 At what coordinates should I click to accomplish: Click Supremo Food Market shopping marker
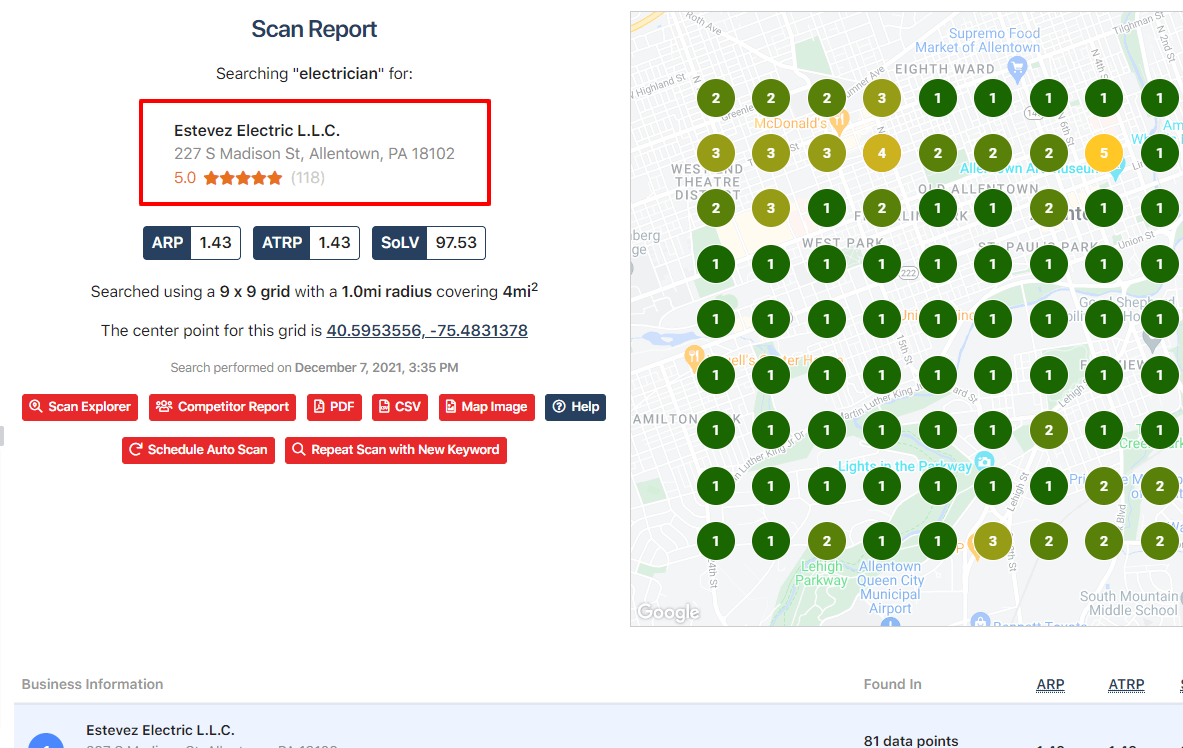click(x=1017, y=71)
